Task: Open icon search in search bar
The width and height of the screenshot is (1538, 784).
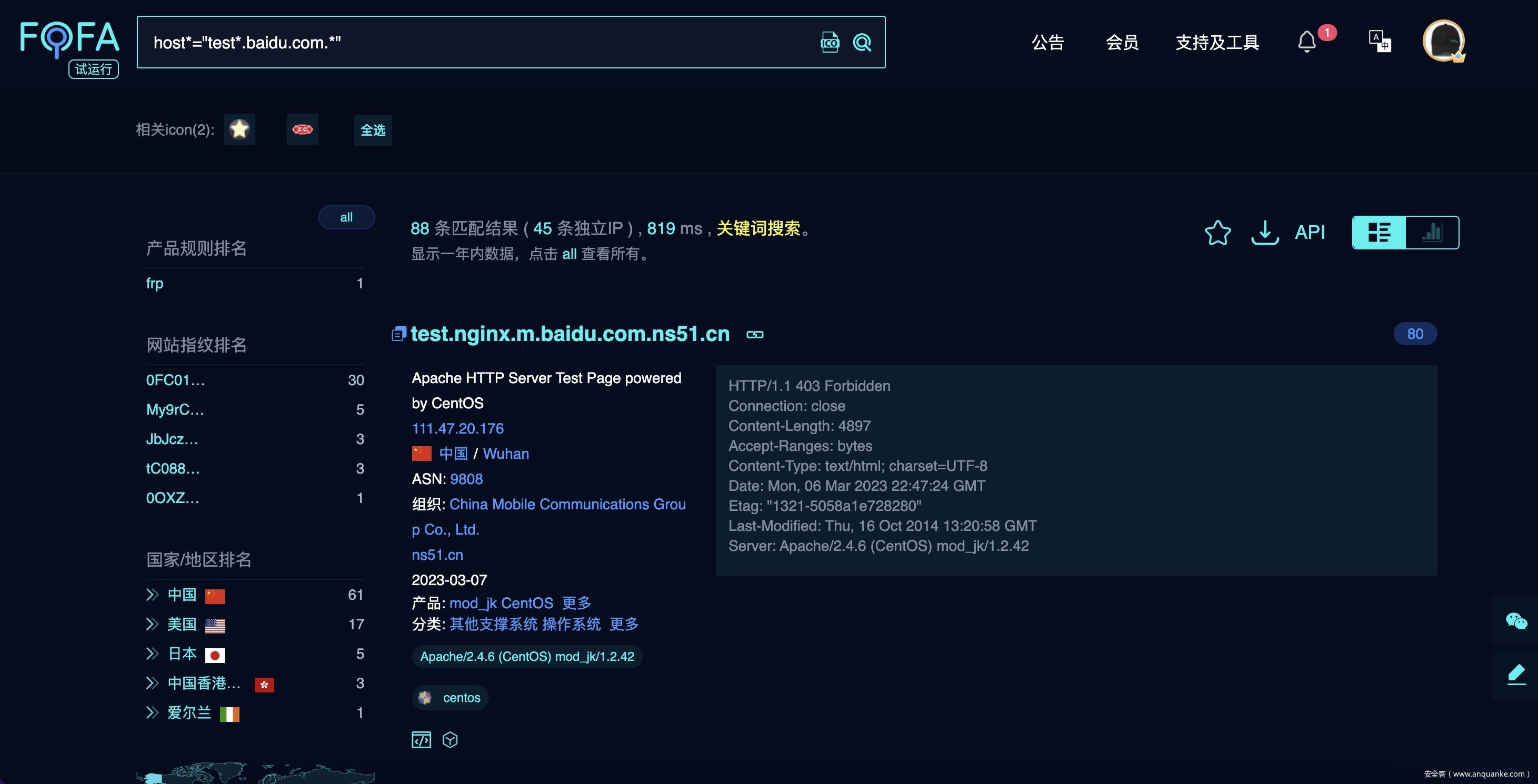Action: coord(830,43)
